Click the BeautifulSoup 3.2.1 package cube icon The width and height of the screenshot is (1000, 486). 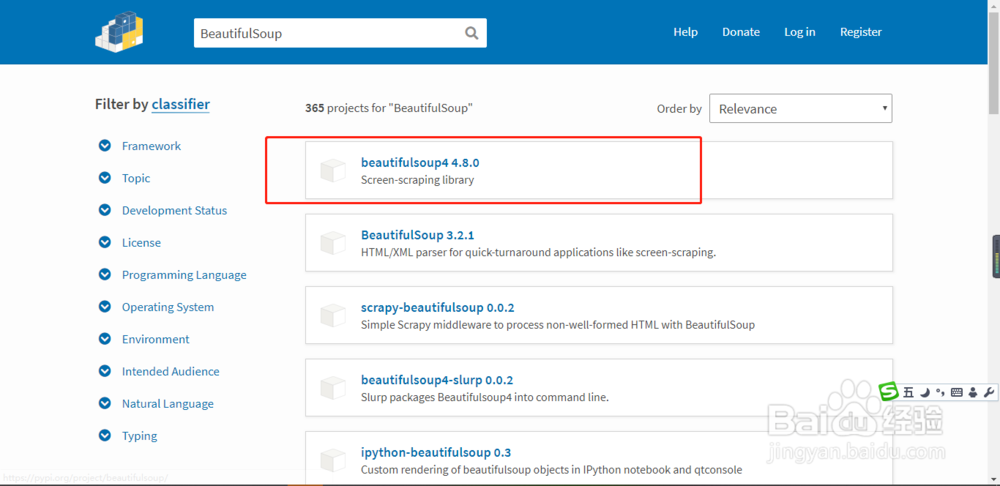pos(332,244)
